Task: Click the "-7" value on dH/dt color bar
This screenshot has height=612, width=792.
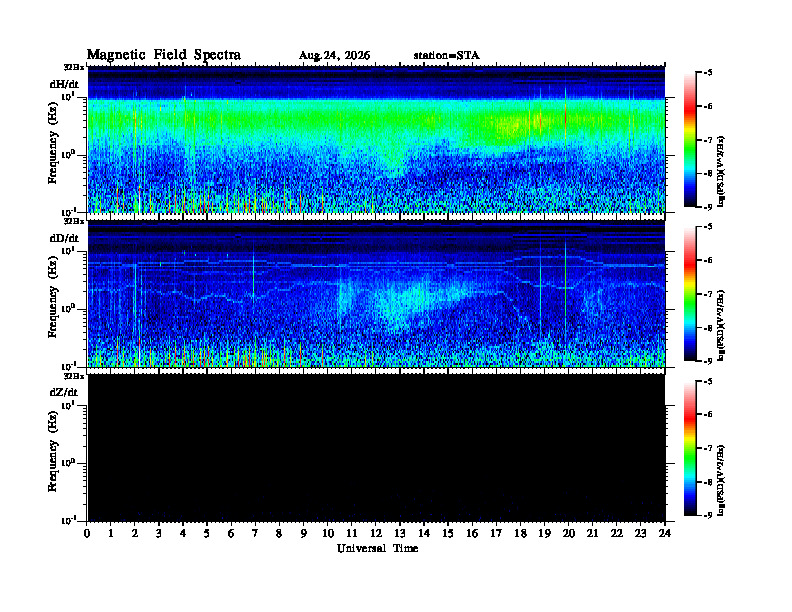Action: tap(708, 140)
